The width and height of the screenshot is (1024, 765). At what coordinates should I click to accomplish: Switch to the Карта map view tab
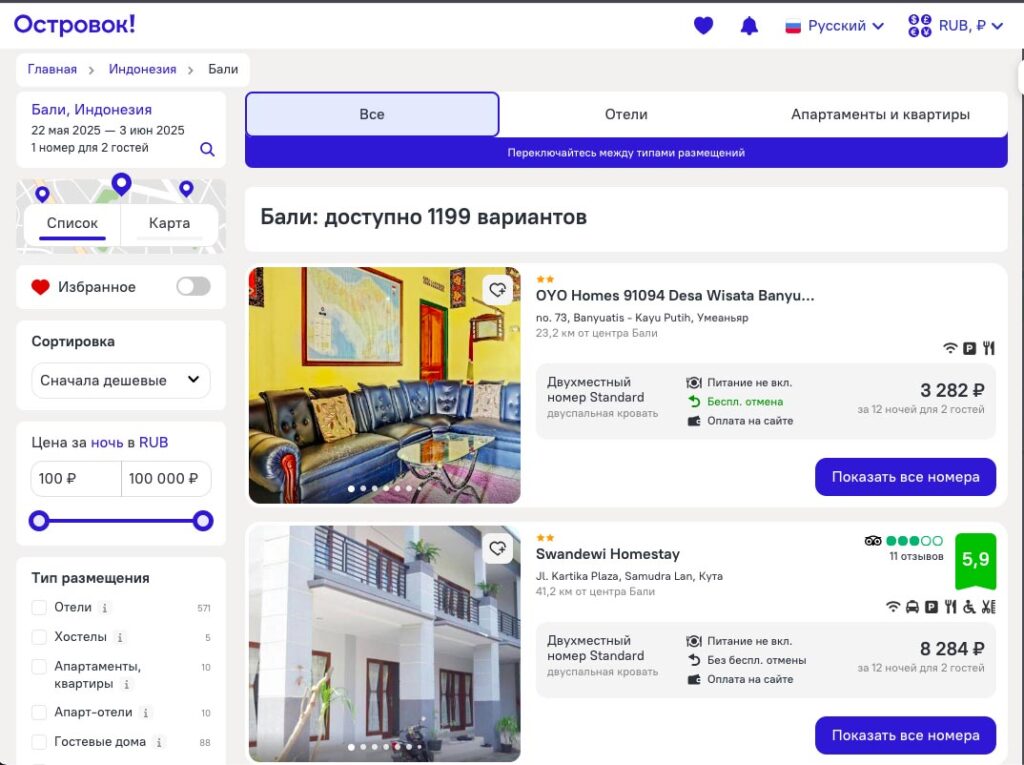click(x=169, y=223)
